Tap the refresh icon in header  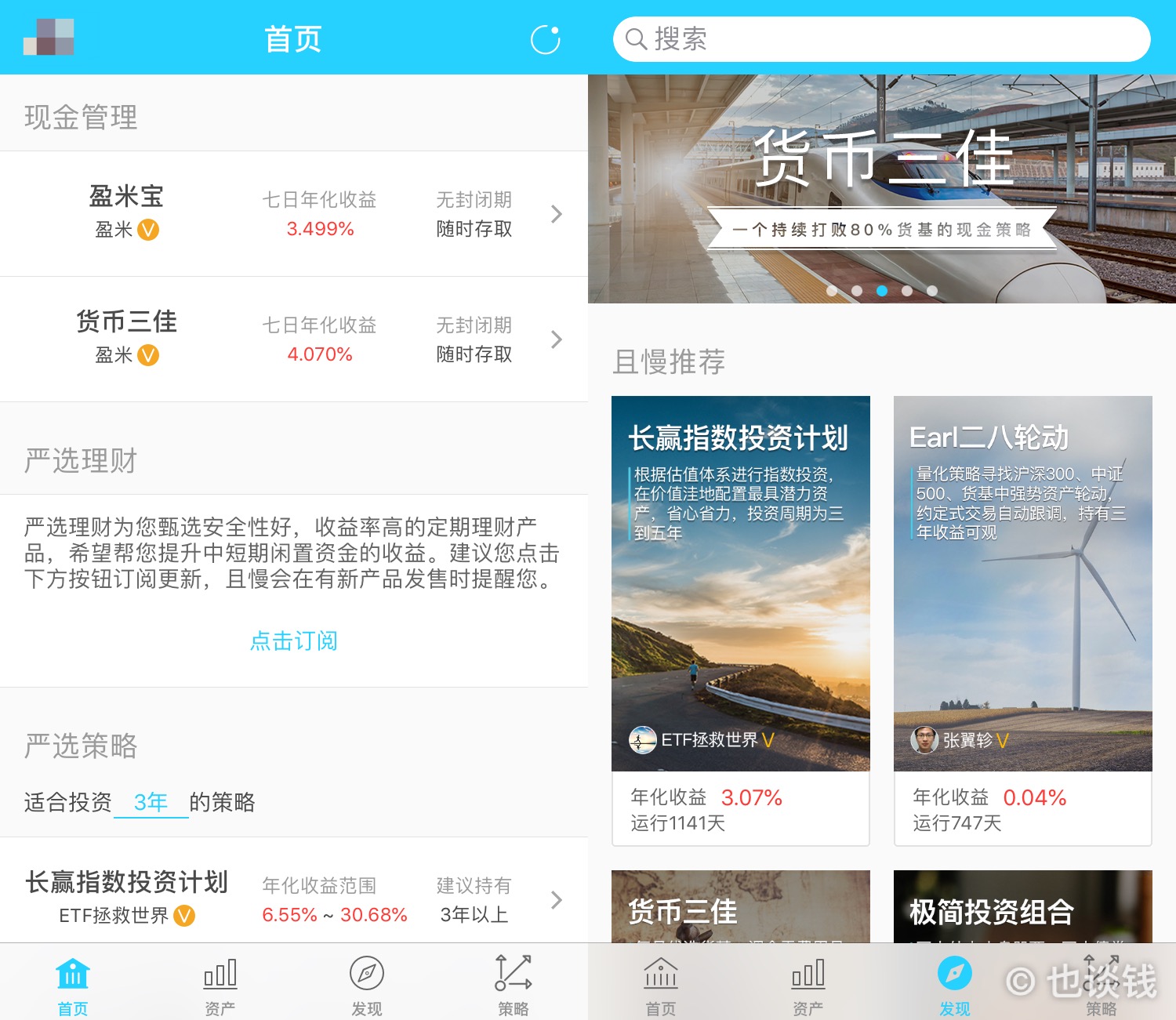[x=546, y=40]
